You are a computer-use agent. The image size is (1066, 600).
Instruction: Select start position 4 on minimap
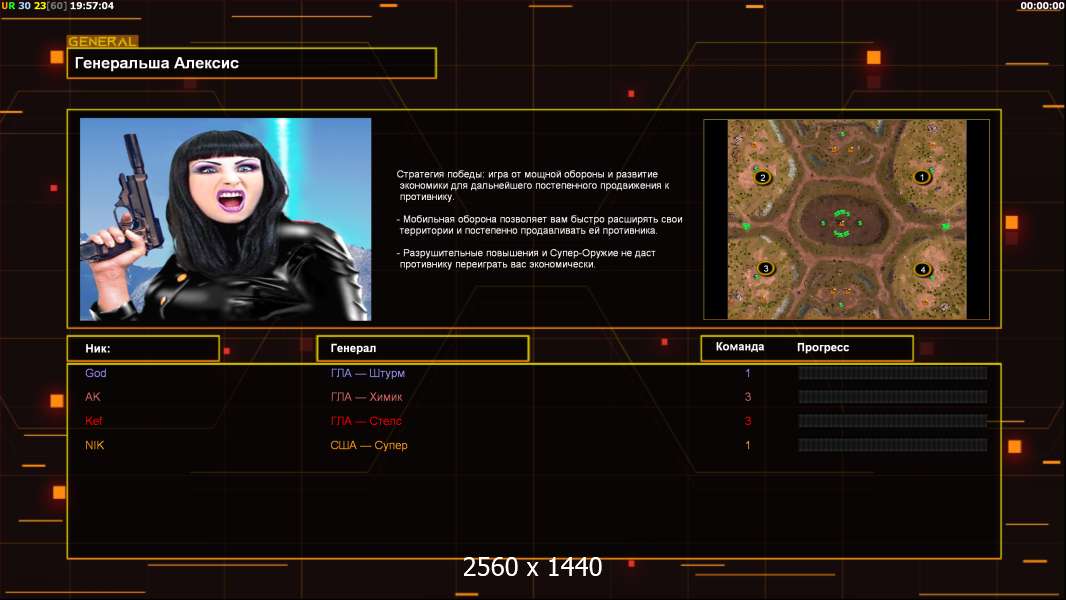click(x=922, y=269)
